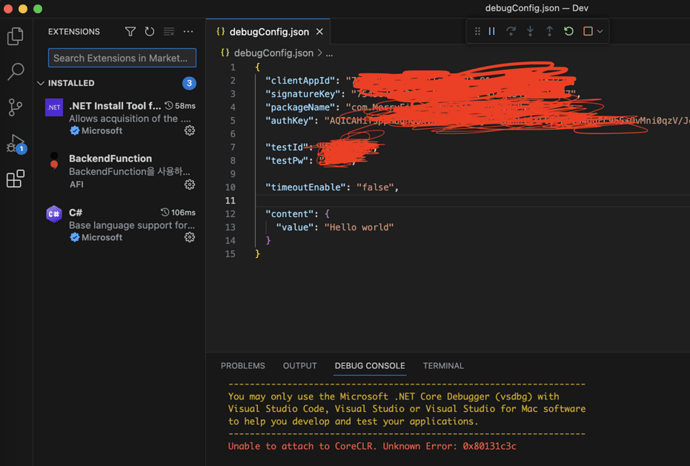The height and width of the screenshot is (466, 690).
Task: Click the AFI publisher label
Action: pos(76,184)
